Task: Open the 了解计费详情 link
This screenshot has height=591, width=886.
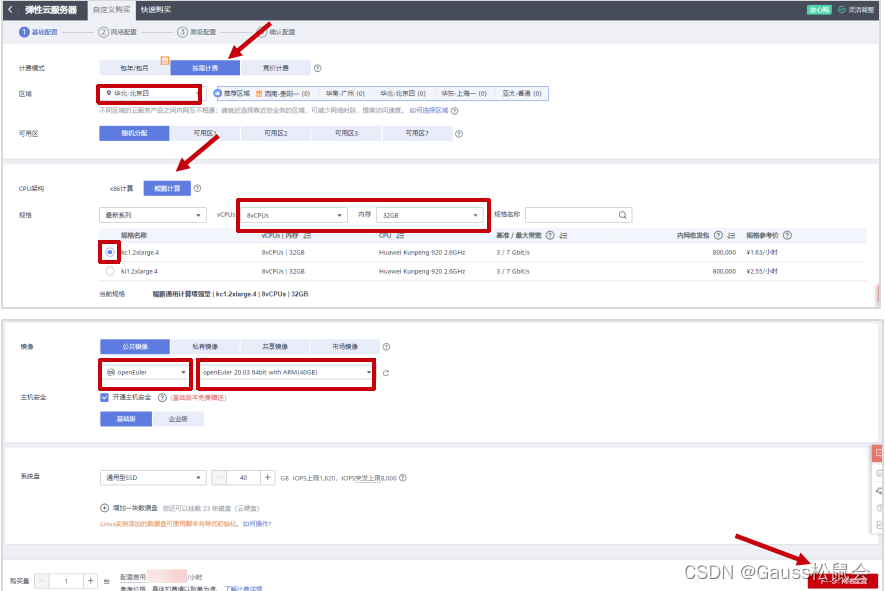Action: 243,588
